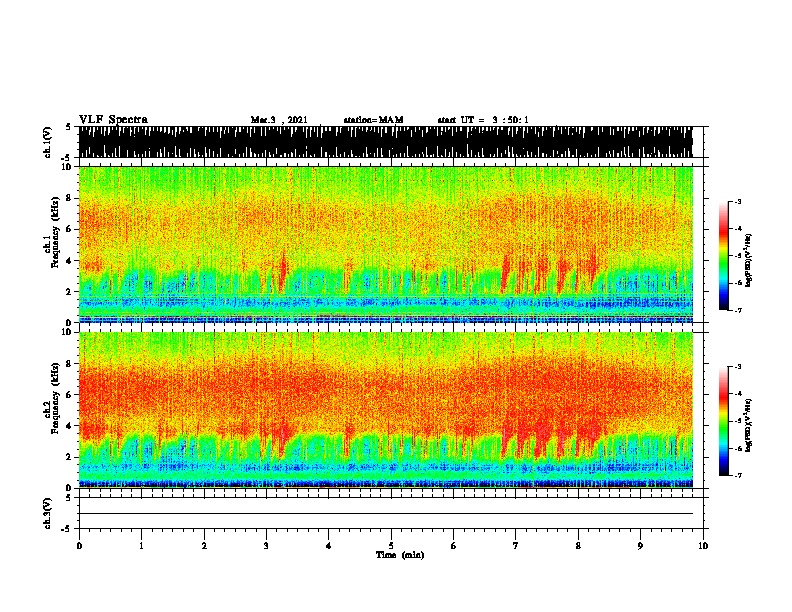Click time axis tick label "8"

(x=578, y=546)
